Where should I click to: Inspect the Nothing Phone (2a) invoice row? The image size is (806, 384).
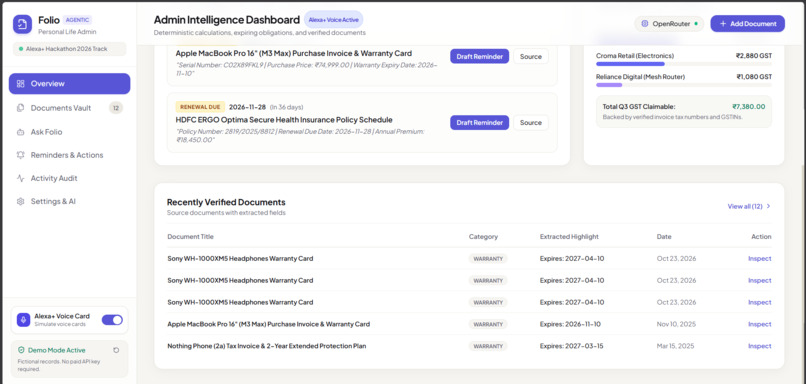[x=760, y=346]
